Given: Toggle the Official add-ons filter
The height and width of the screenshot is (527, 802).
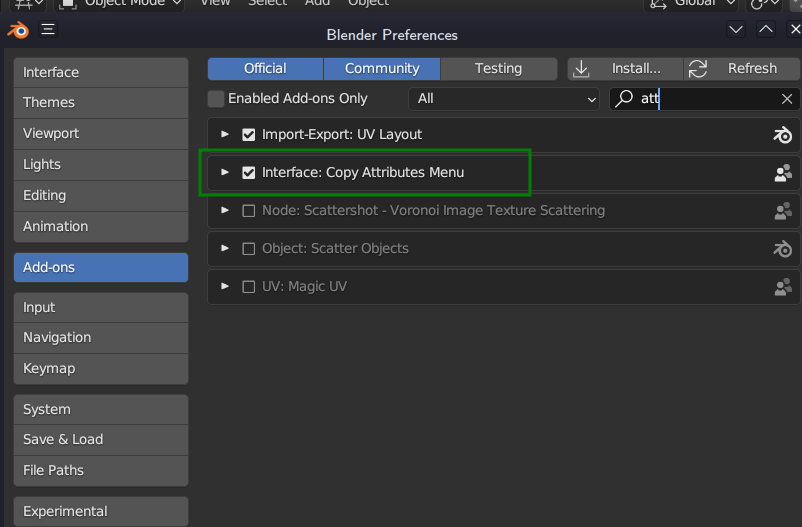Looking at the screenshot, I should tap(265, 69).
